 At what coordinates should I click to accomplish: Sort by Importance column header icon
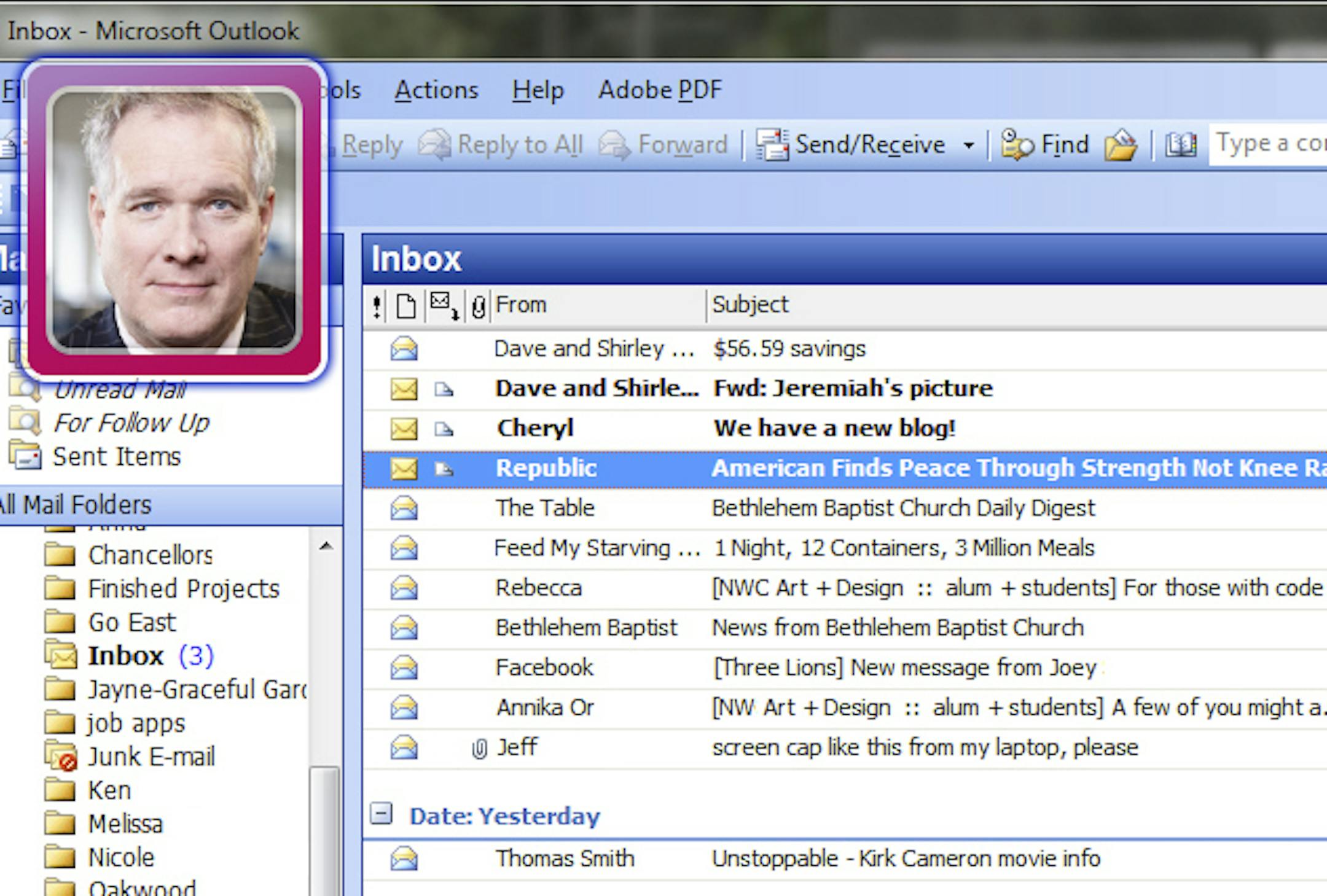377,305
